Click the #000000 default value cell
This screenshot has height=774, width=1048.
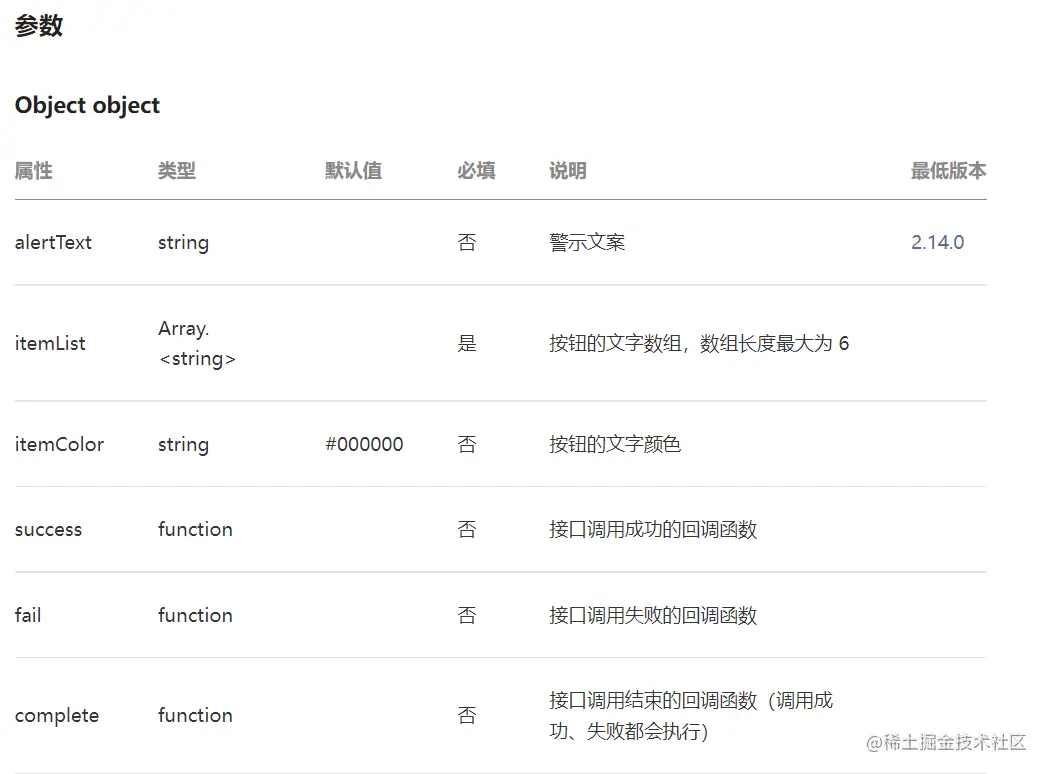click(364, 444)
